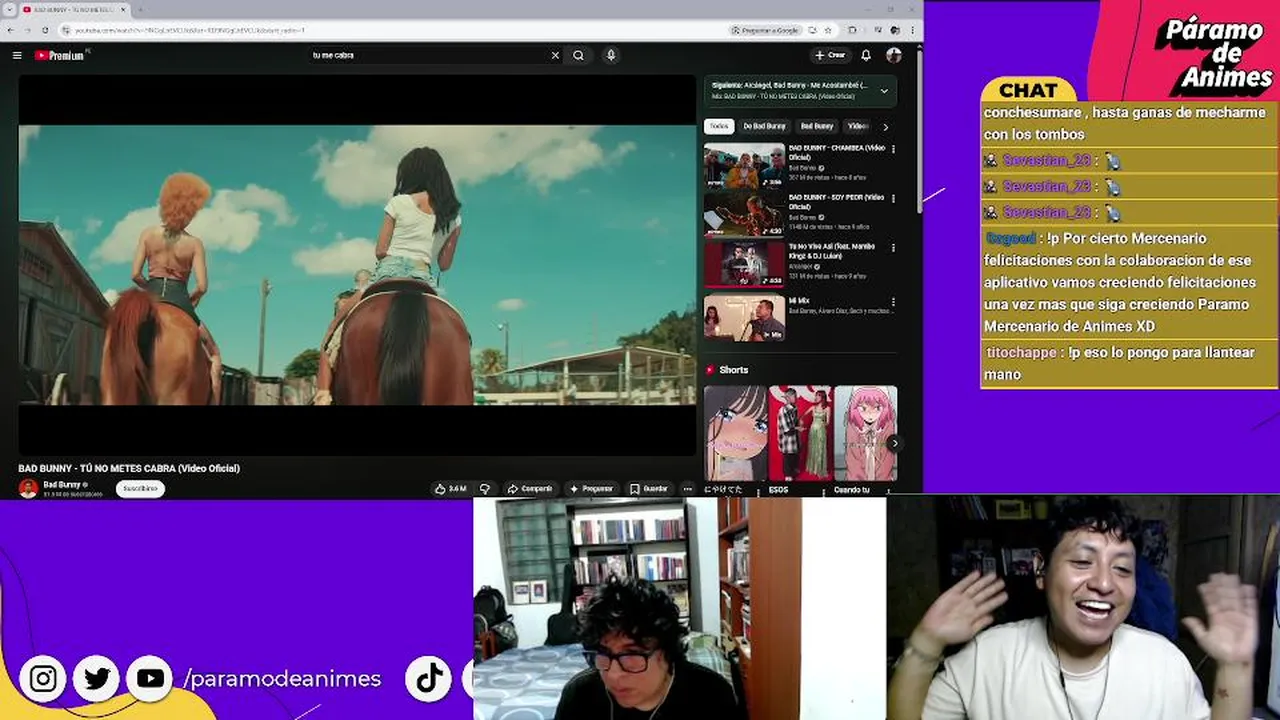Screen dimensions: 1280x720
Task: Click the YouTube icon in stream overlay
Action: [x=151, y=679]
